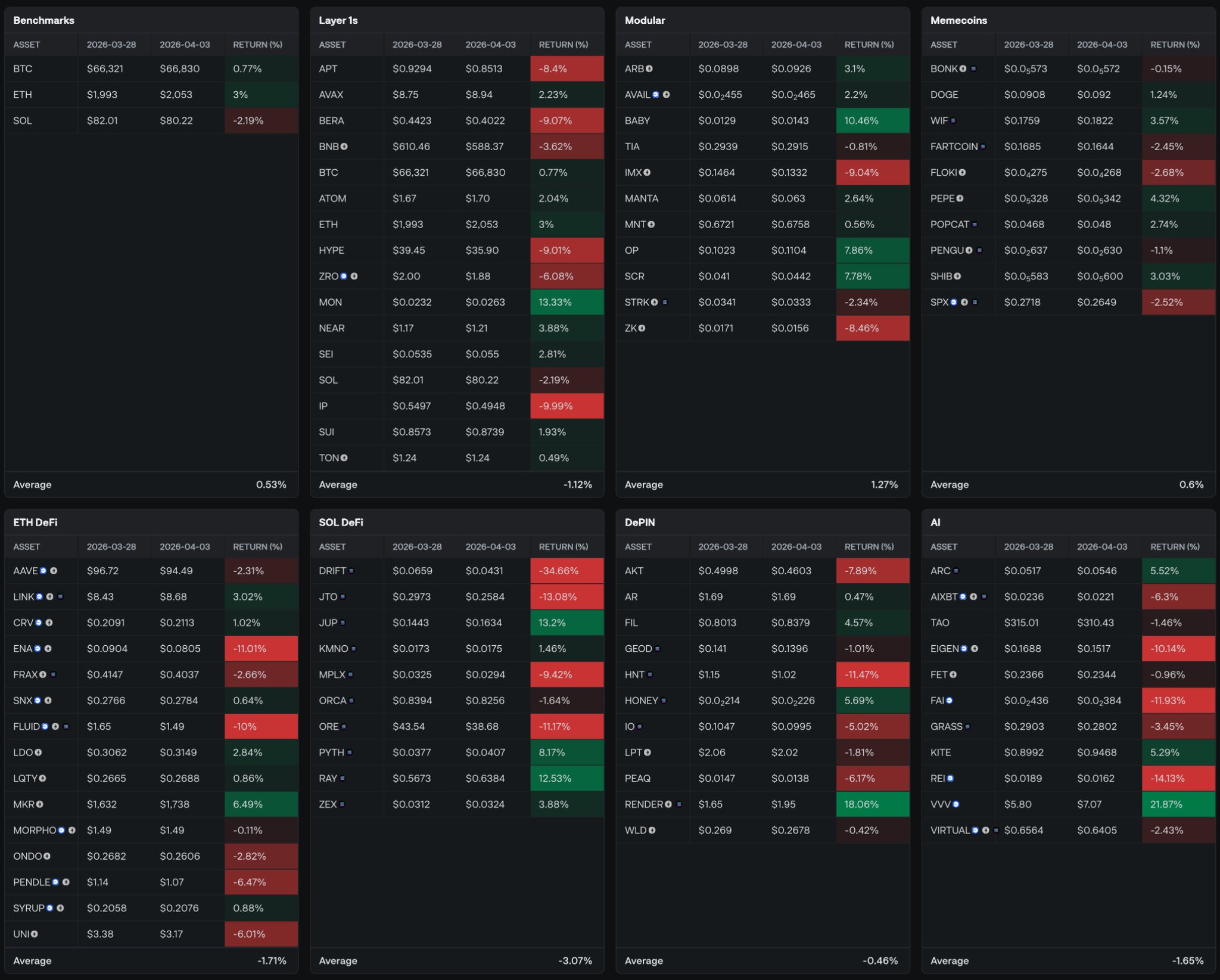Click the DePIN panel title
The height and width of the screenshot is (980, 1220).
640,522
